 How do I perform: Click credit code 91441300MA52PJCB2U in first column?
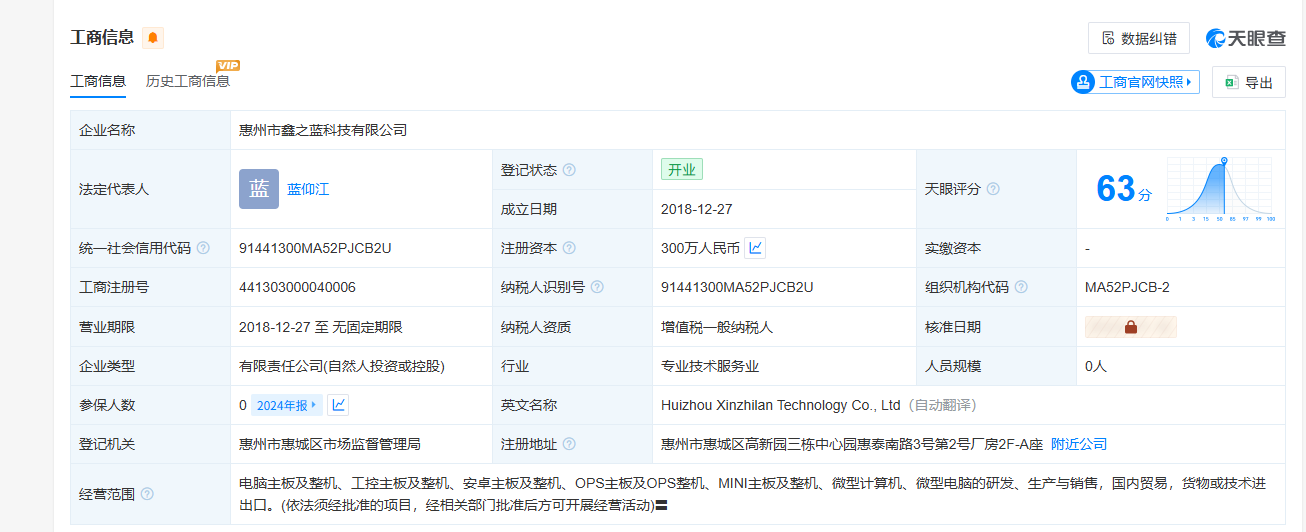[x=315, y=248]
